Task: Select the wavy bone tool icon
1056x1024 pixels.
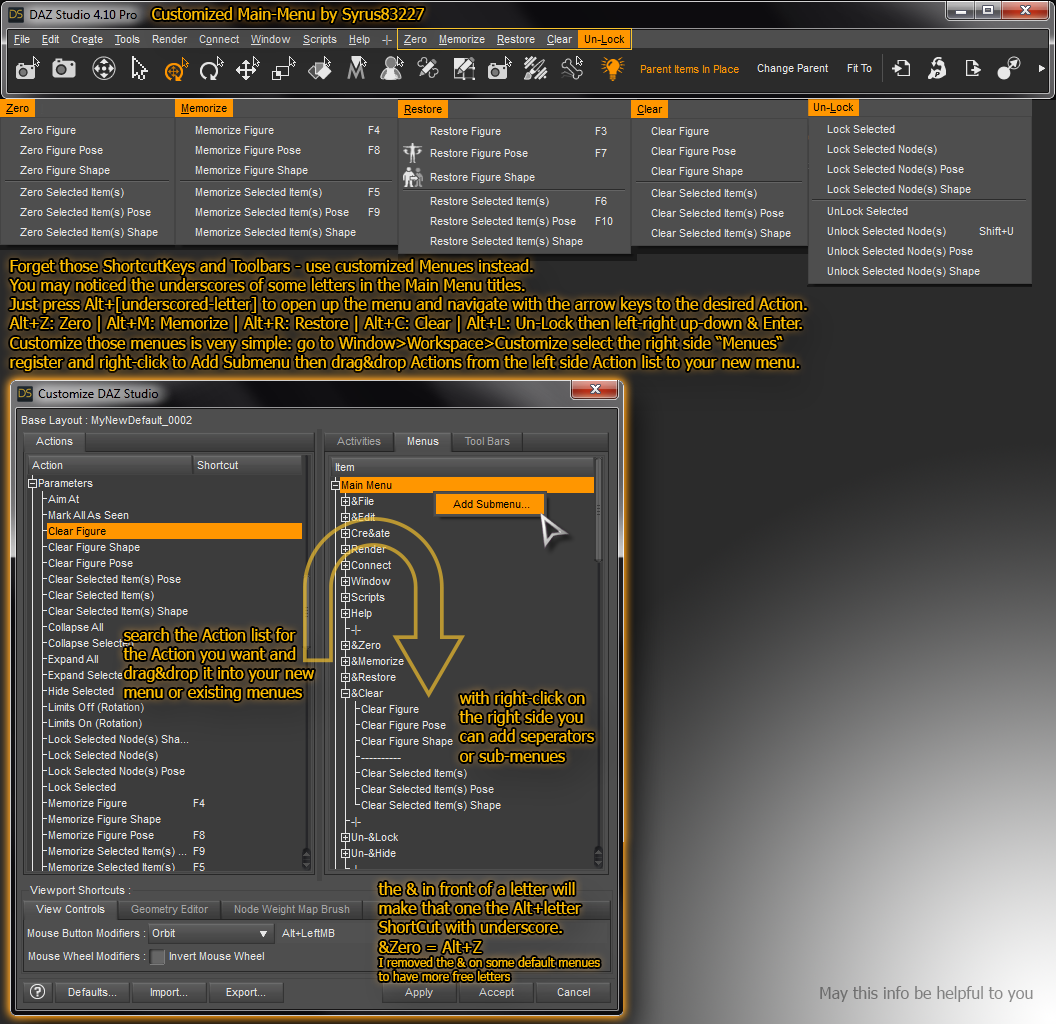Action: [x=572, y=69]
